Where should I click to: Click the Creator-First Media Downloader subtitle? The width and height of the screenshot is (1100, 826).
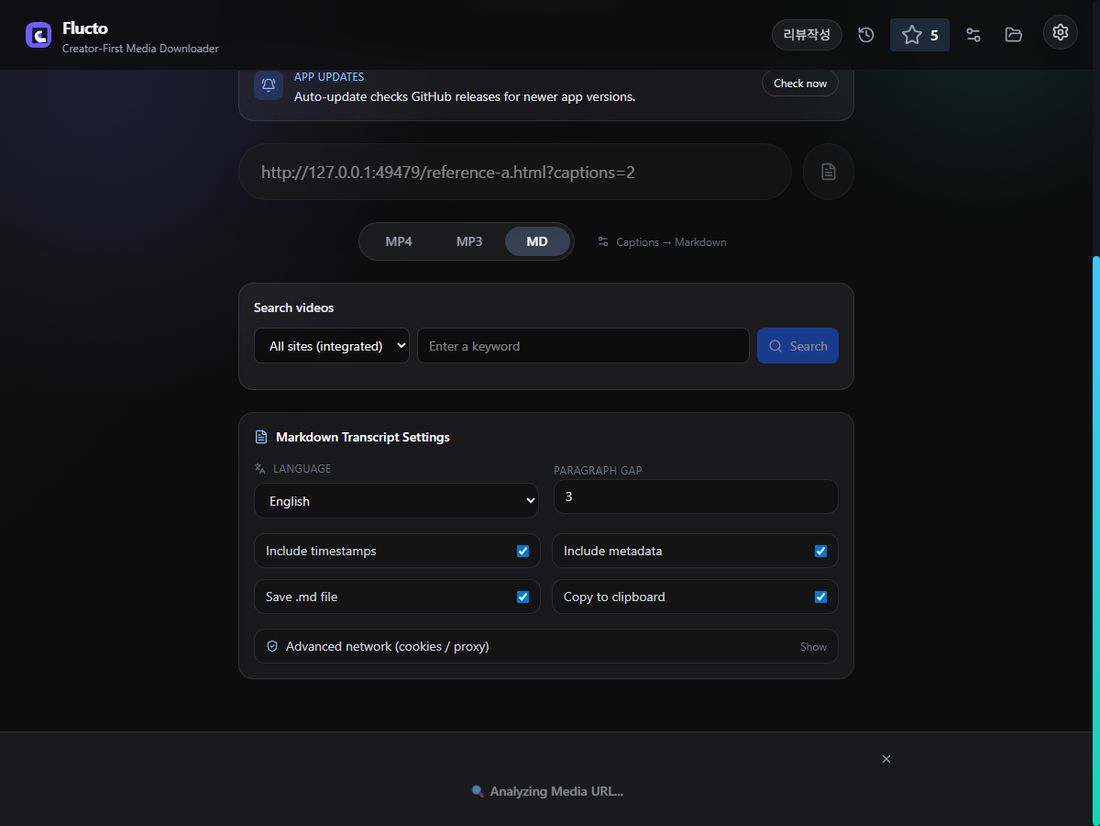click(140, 48)
